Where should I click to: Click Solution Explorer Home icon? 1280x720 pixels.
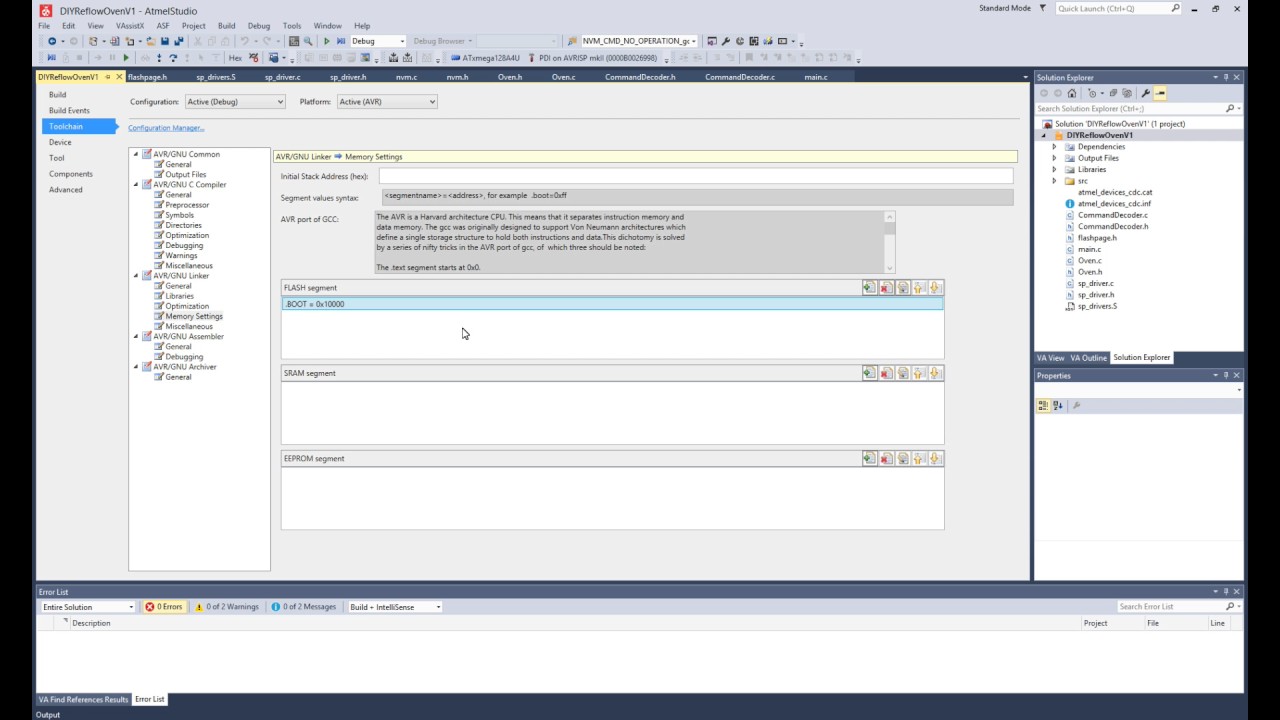point(1072,93)
